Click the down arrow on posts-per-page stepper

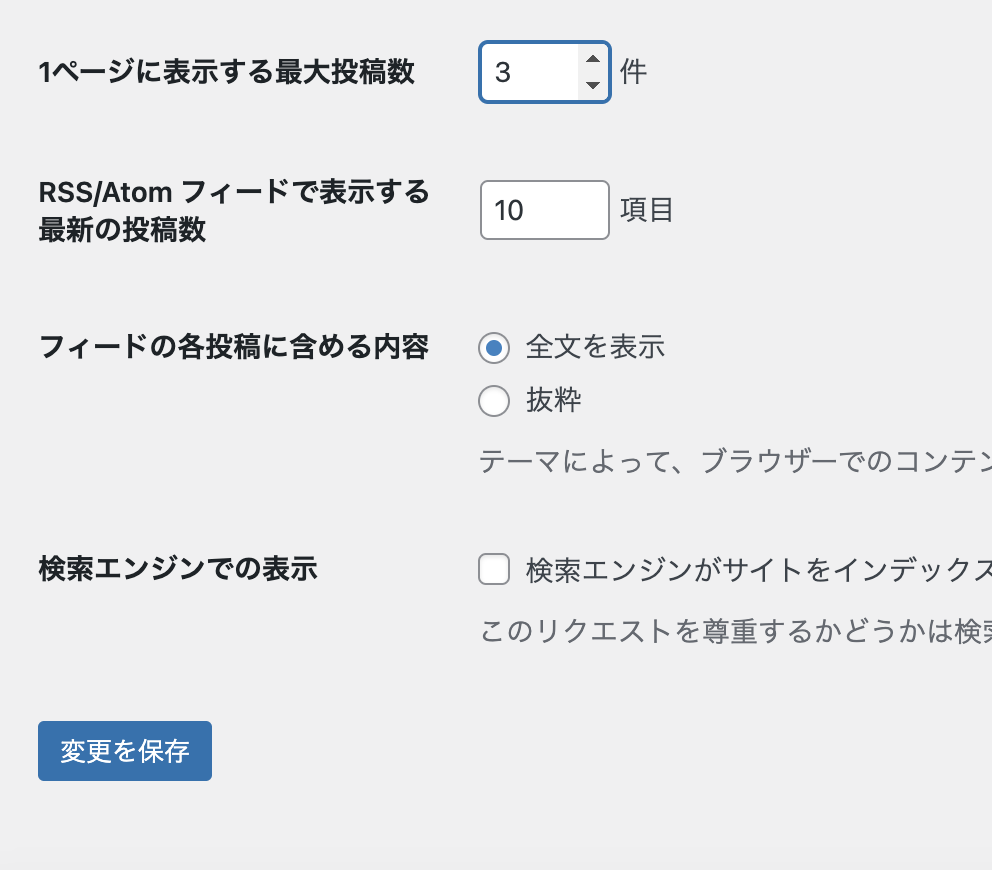(x=593, y=85)
